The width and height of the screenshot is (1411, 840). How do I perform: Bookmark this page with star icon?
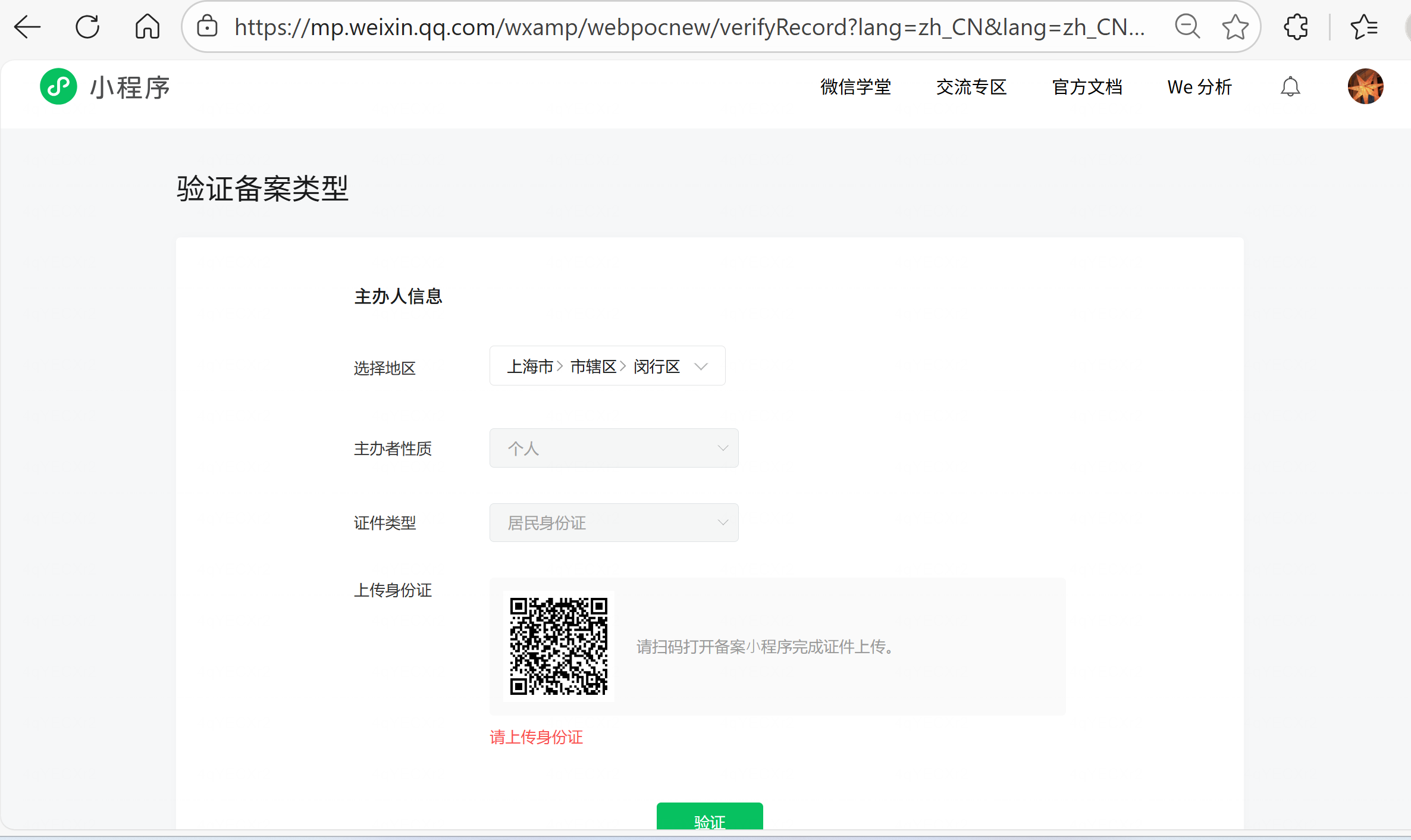1235,27
